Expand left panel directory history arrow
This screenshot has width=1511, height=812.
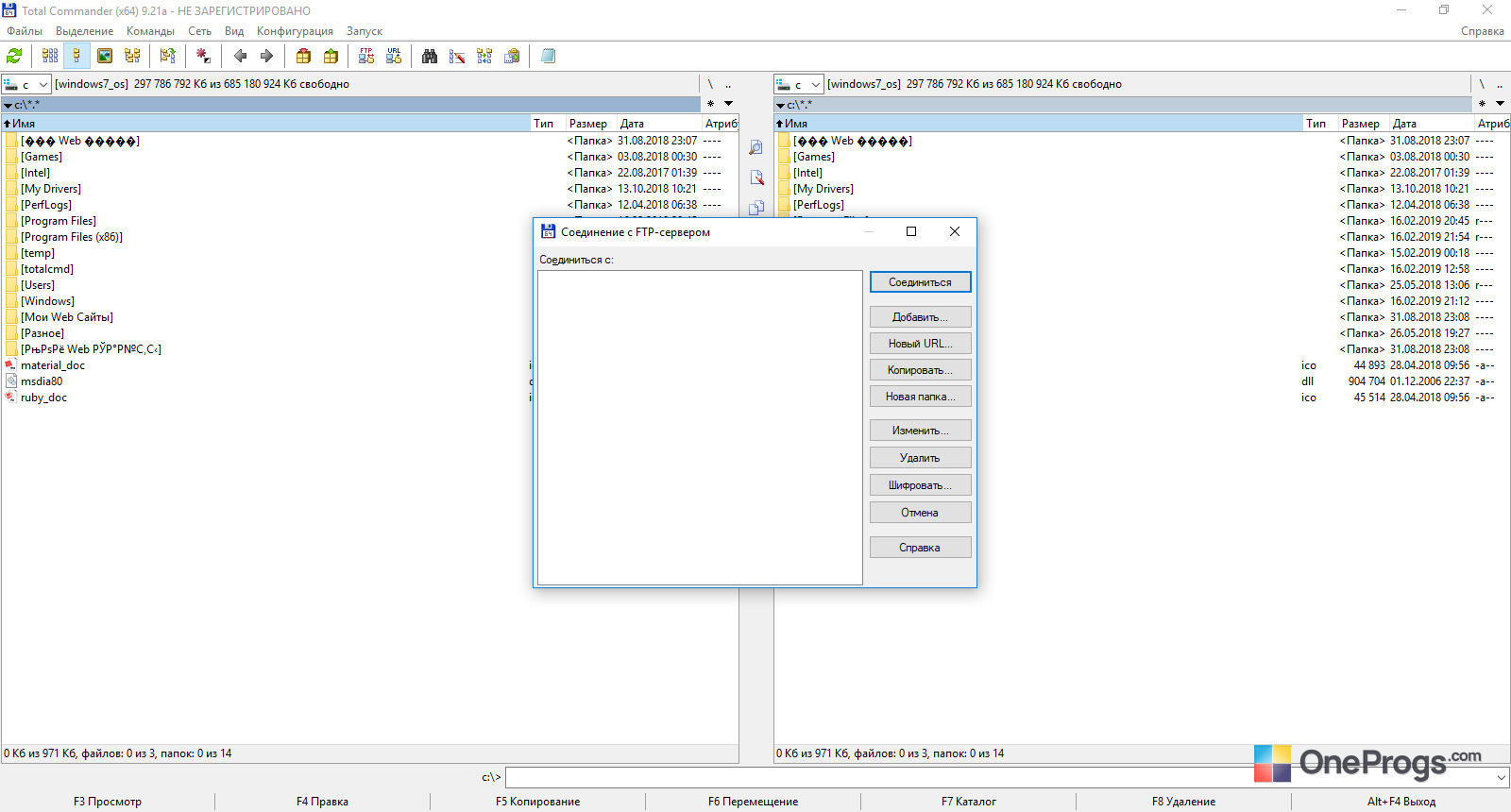coord(728,104)
